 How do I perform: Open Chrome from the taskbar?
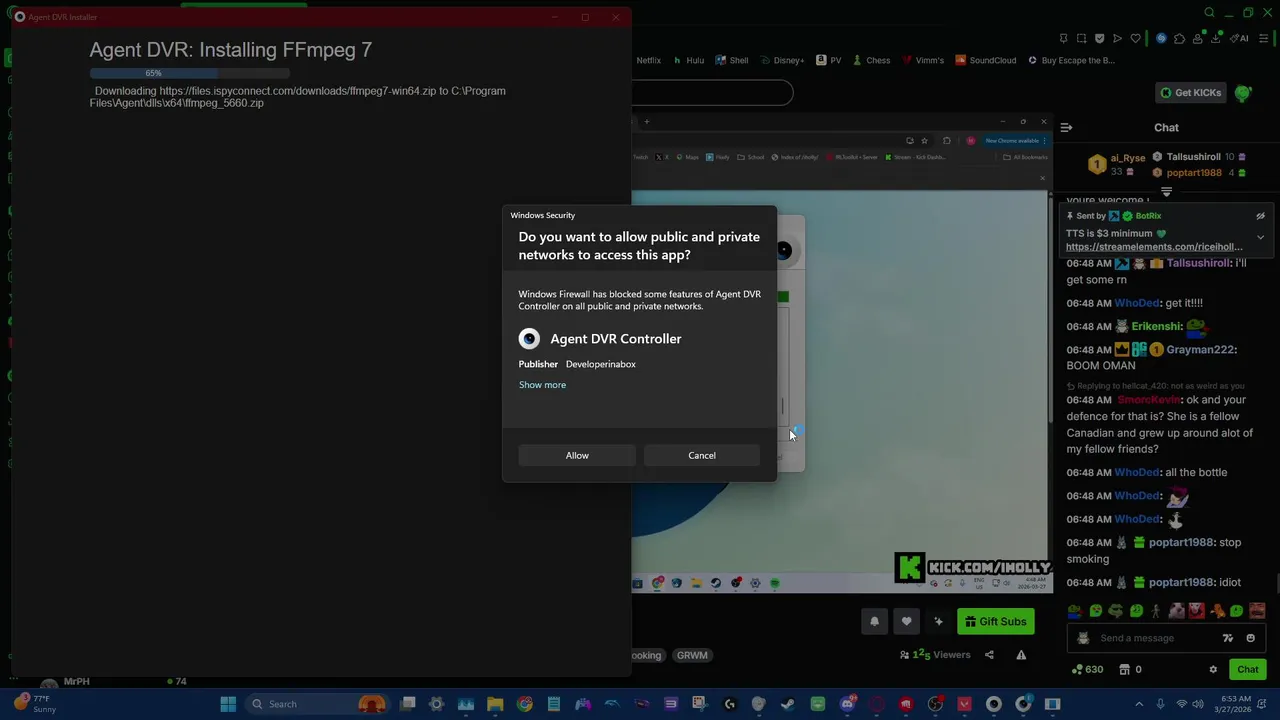(524, 704)
